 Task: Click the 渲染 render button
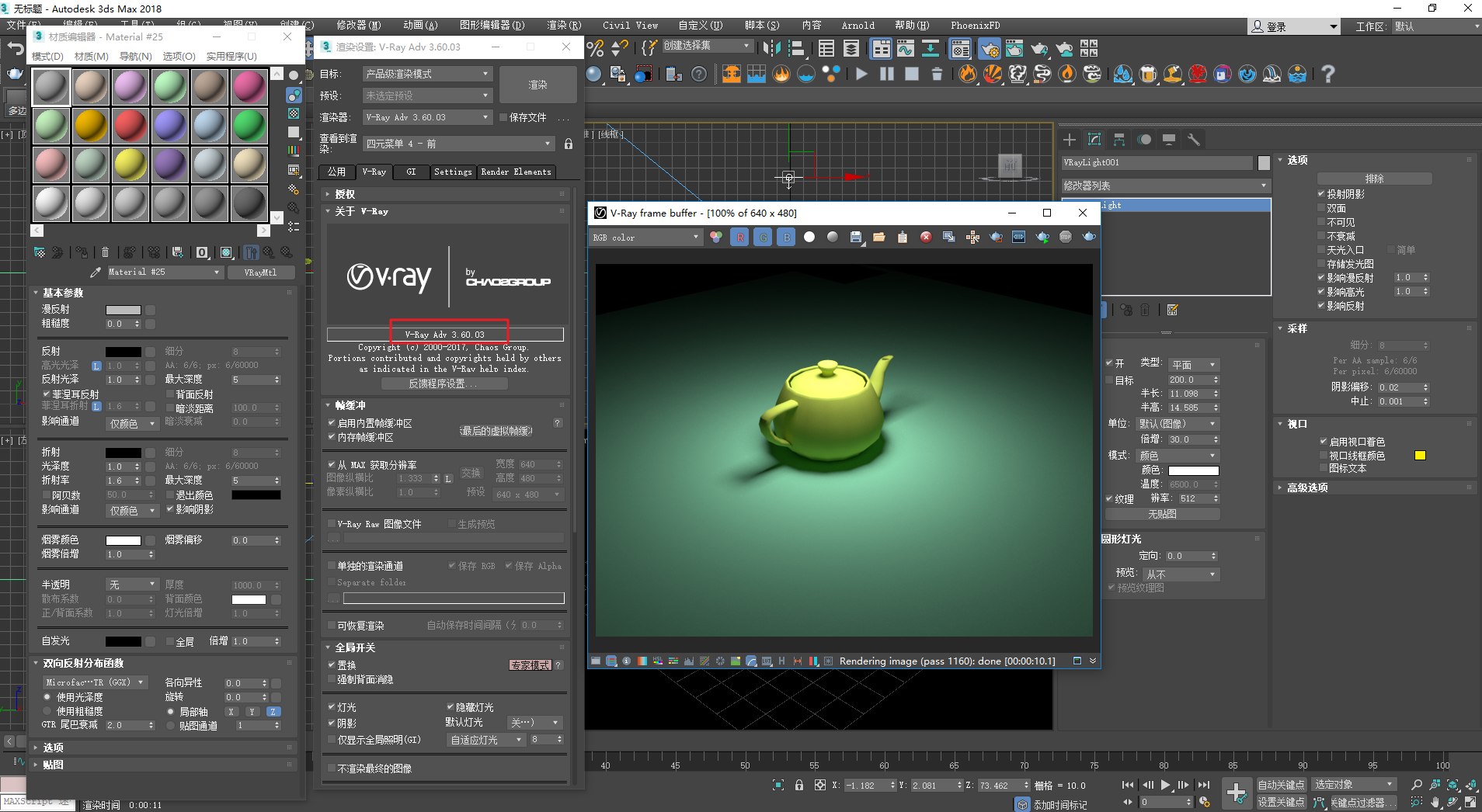point(537,85)
